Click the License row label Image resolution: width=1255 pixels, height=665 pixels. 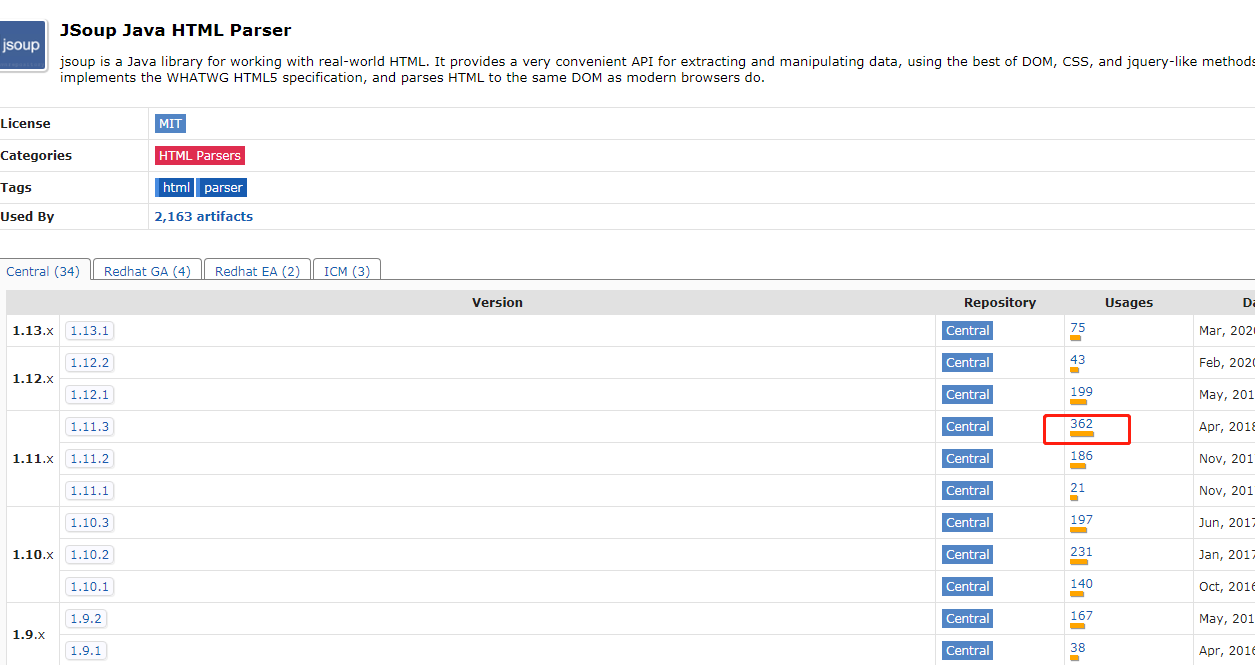pyautogui.click(x=25, y=124)
